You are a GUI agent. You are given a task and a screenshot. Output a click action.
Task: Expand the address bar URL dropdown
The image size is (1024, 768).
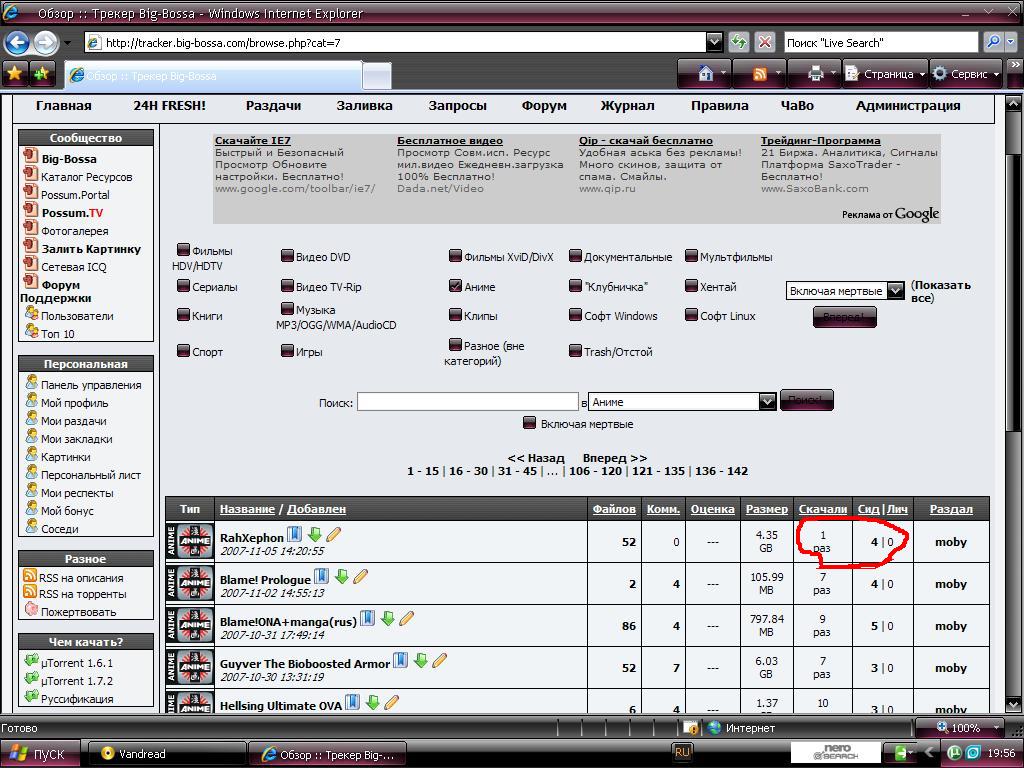(x=714, y=42)
